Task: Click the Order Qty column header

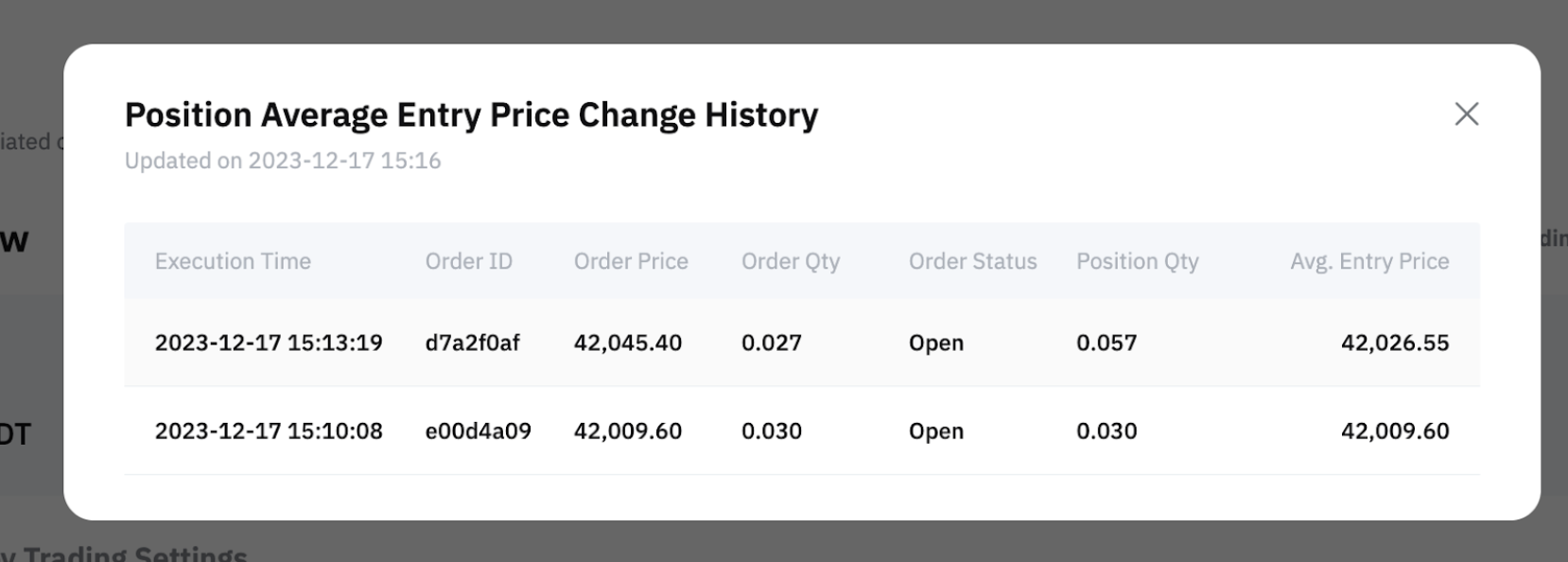Action: [791, 261]
